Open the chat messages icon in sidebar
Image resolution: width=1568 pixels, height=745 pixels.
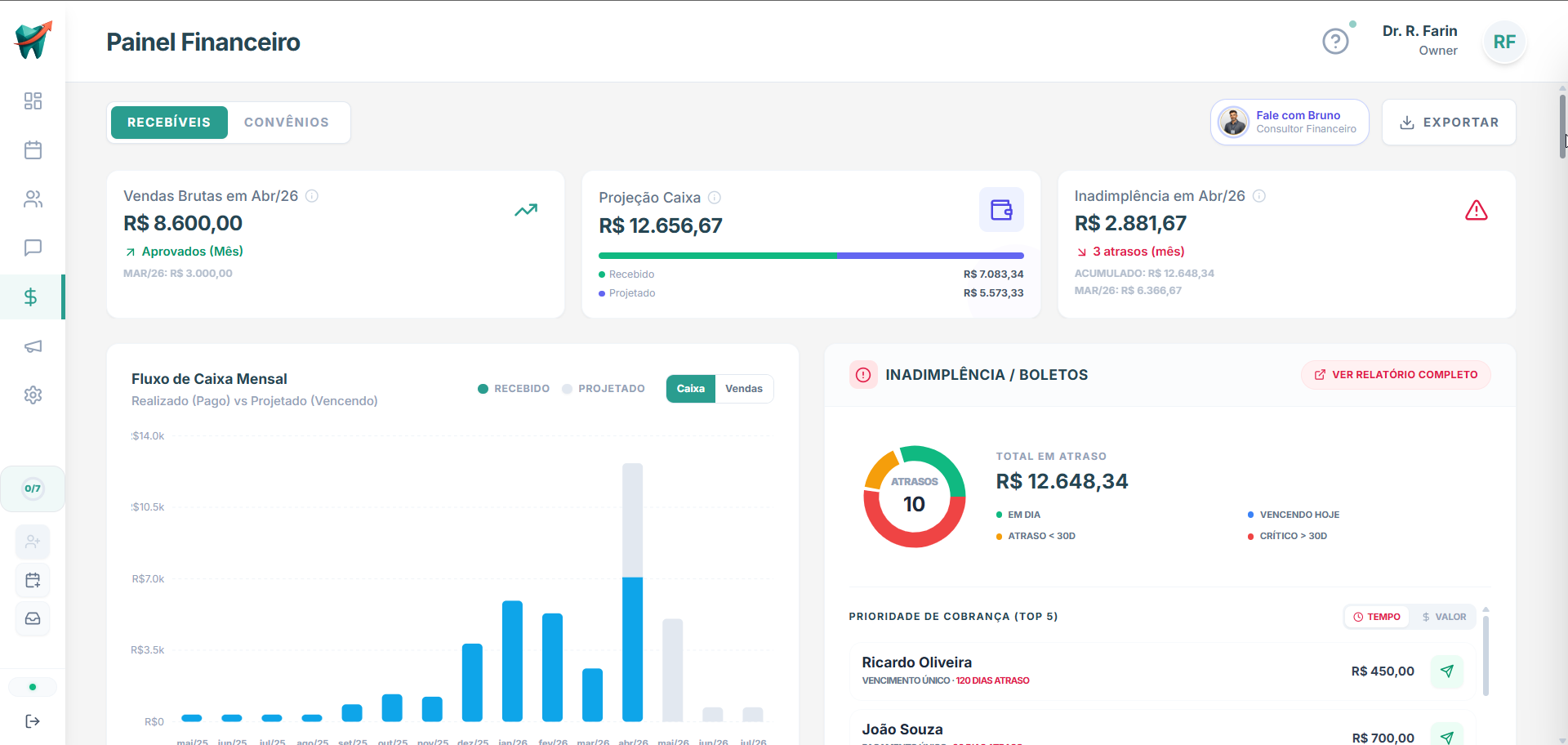click(x=33, y=248)
